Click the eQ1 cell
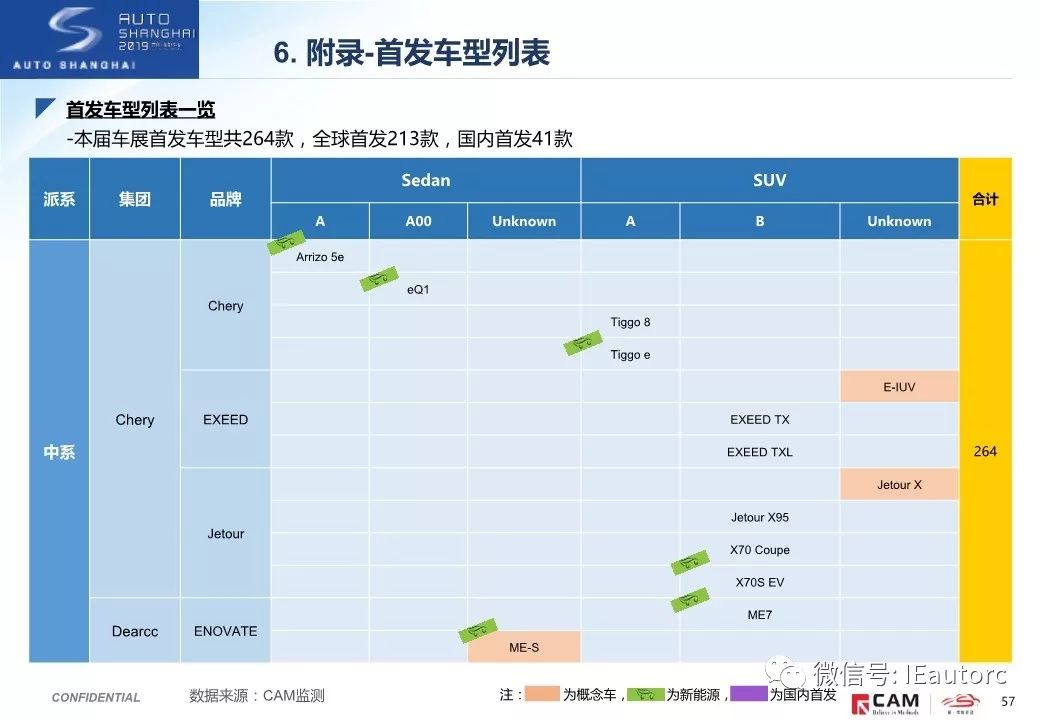 pyautogui.click(x=419, y=289)
